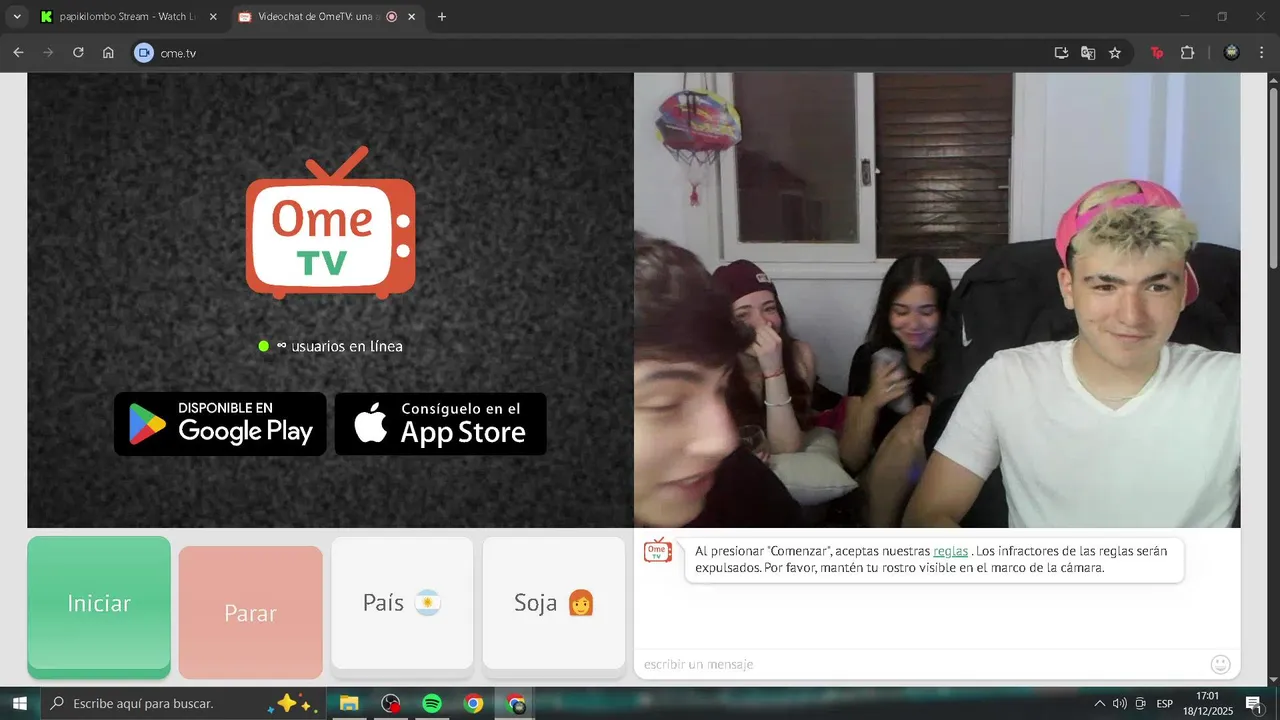Image resolution: width=1280 pixels, height=720 pixels.
Task: Expand the tab search dropdown arrow
Action: tap(16, 17)
